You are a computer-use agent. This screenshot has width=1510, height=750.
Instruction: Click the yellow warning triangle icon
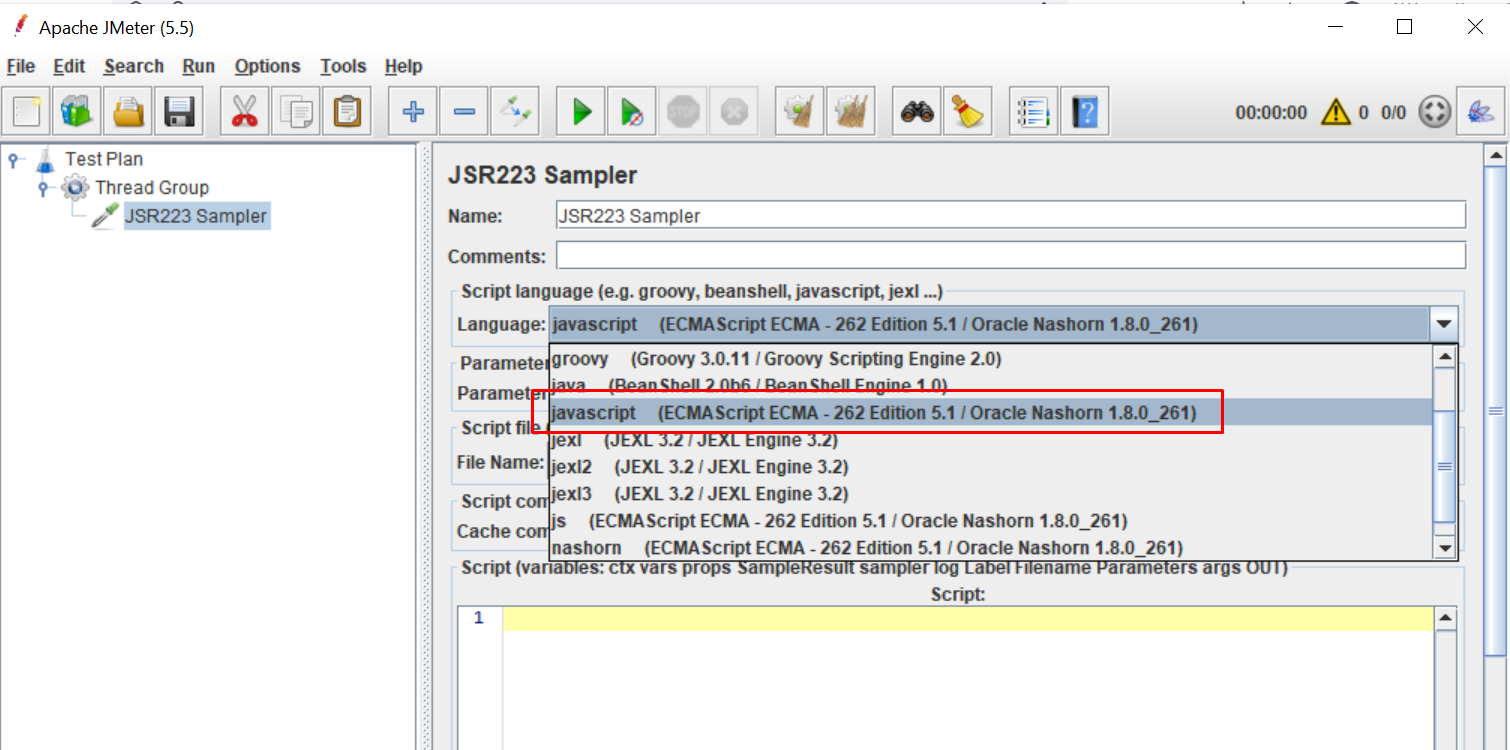pyautogui.click(x=1336, y=111)
